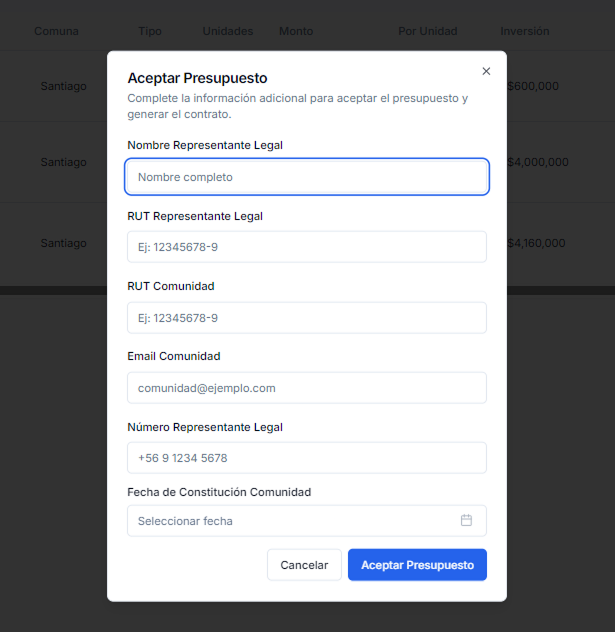Submit with the blue Aceptar Presupuesto button
Screen dimensions: 615x632
tap(417, 565)
